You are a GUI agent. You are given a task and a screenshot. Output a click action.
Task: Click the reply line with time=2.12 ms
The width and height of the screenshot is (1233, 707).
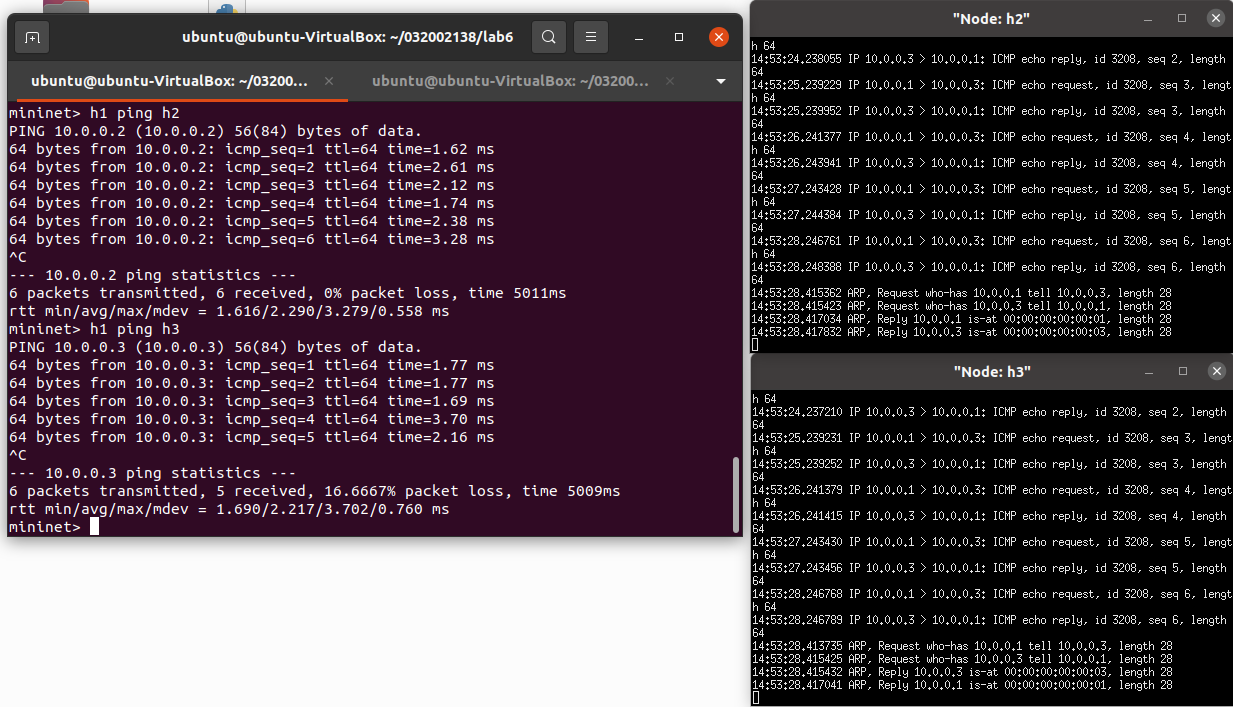252,185
